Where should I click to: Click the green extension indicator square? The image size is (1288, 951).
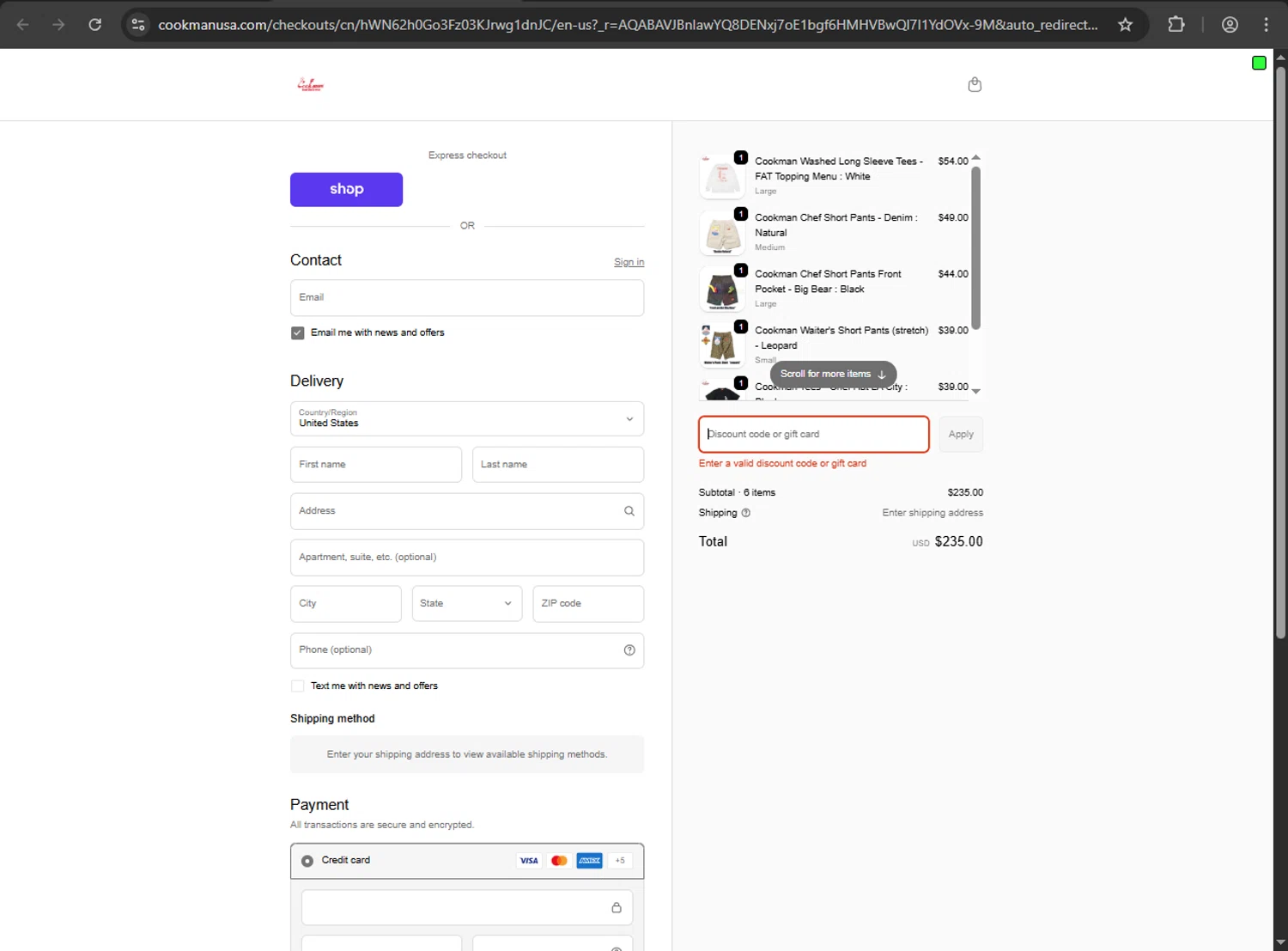(x=1259, y=63)
